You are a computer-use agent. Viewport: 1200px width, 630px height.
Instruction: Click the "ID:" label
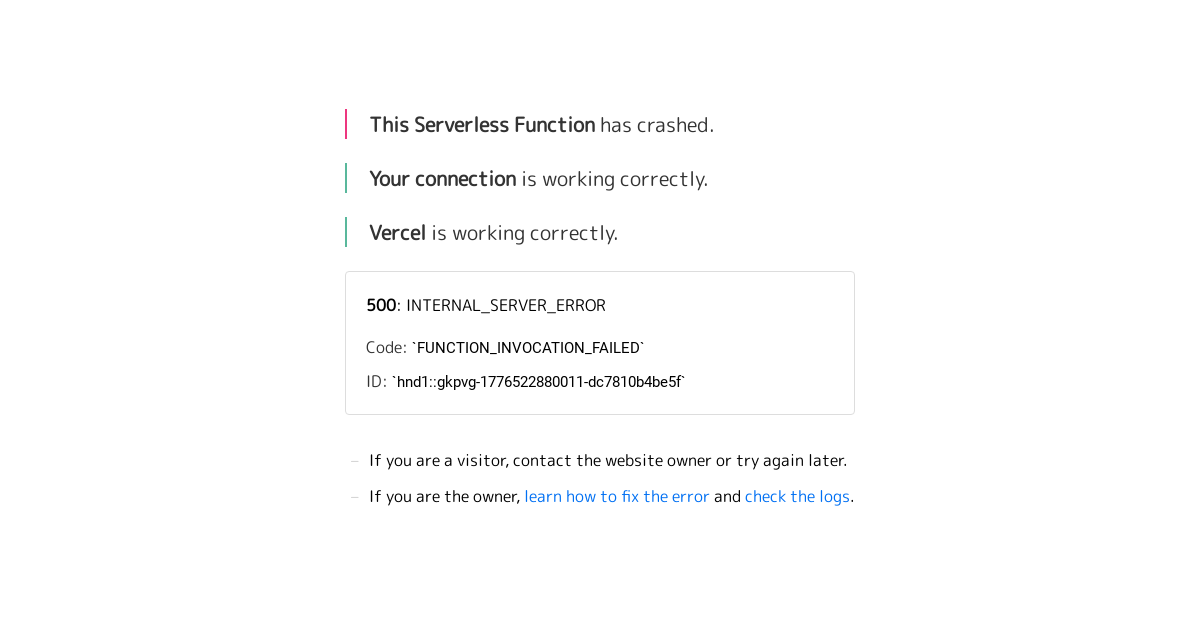pyautogui.click(x=376, y=382)
